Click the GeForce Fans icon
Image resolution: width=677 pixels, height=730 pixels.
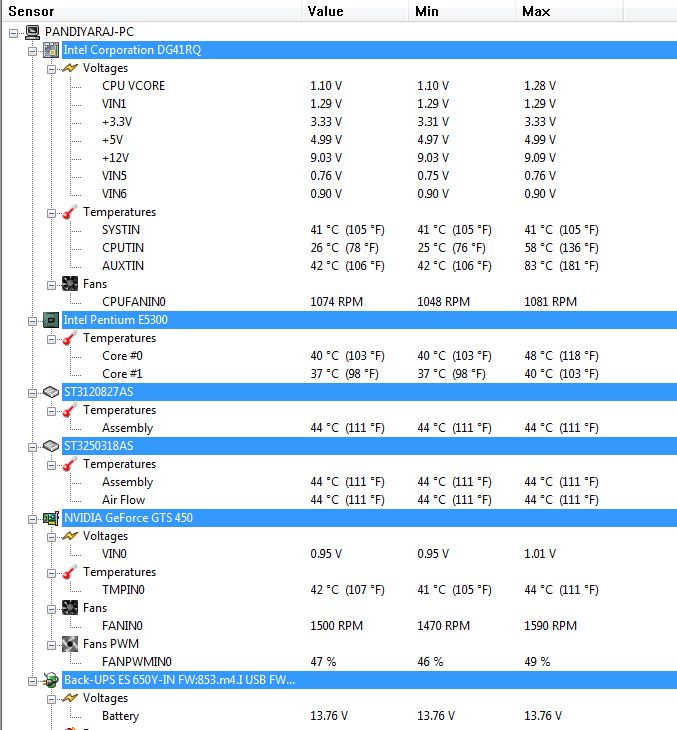(70, 608)
